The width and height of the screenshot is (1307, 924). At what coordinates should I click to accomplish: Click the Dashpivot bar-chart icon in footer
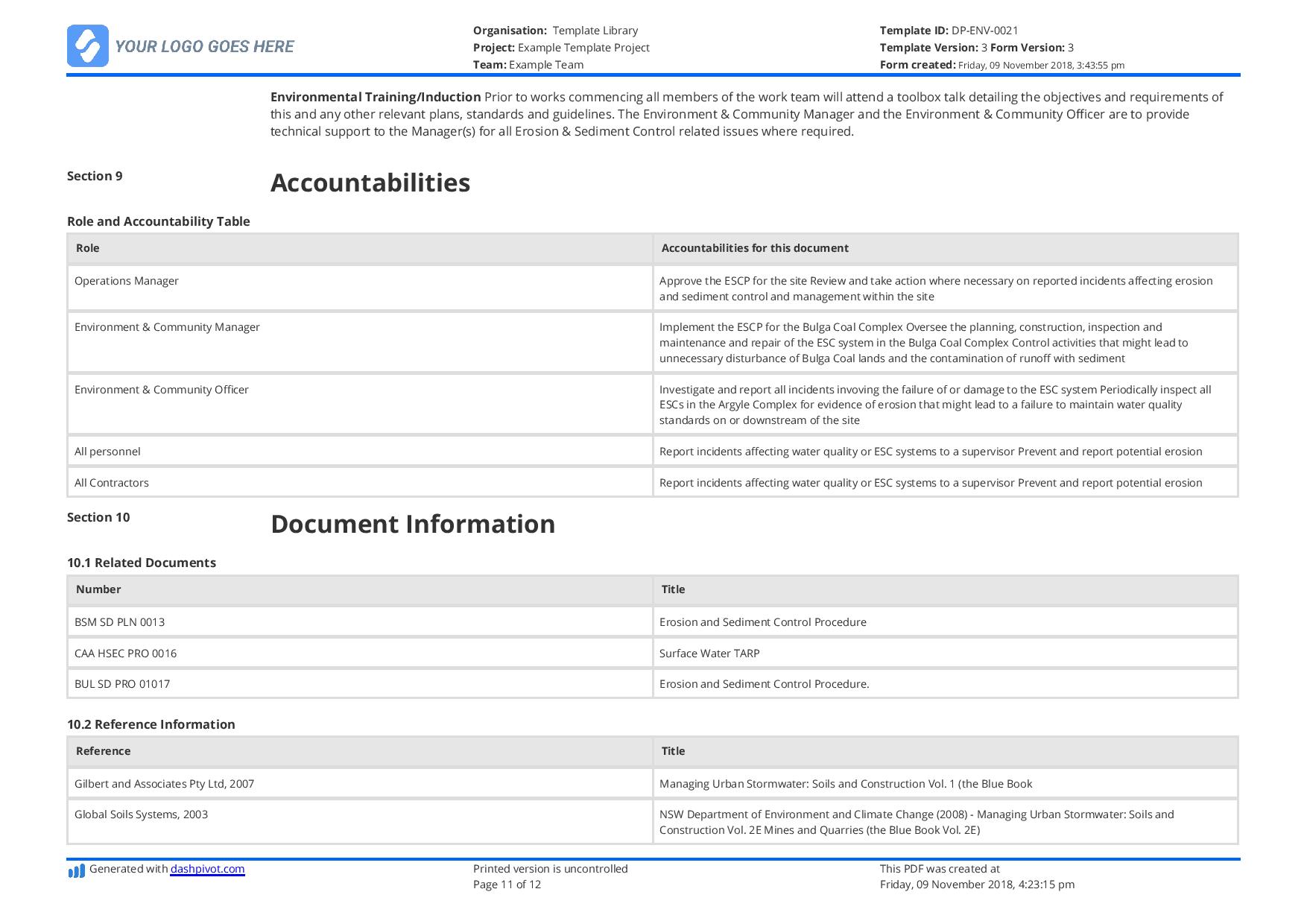coord(77,870)
